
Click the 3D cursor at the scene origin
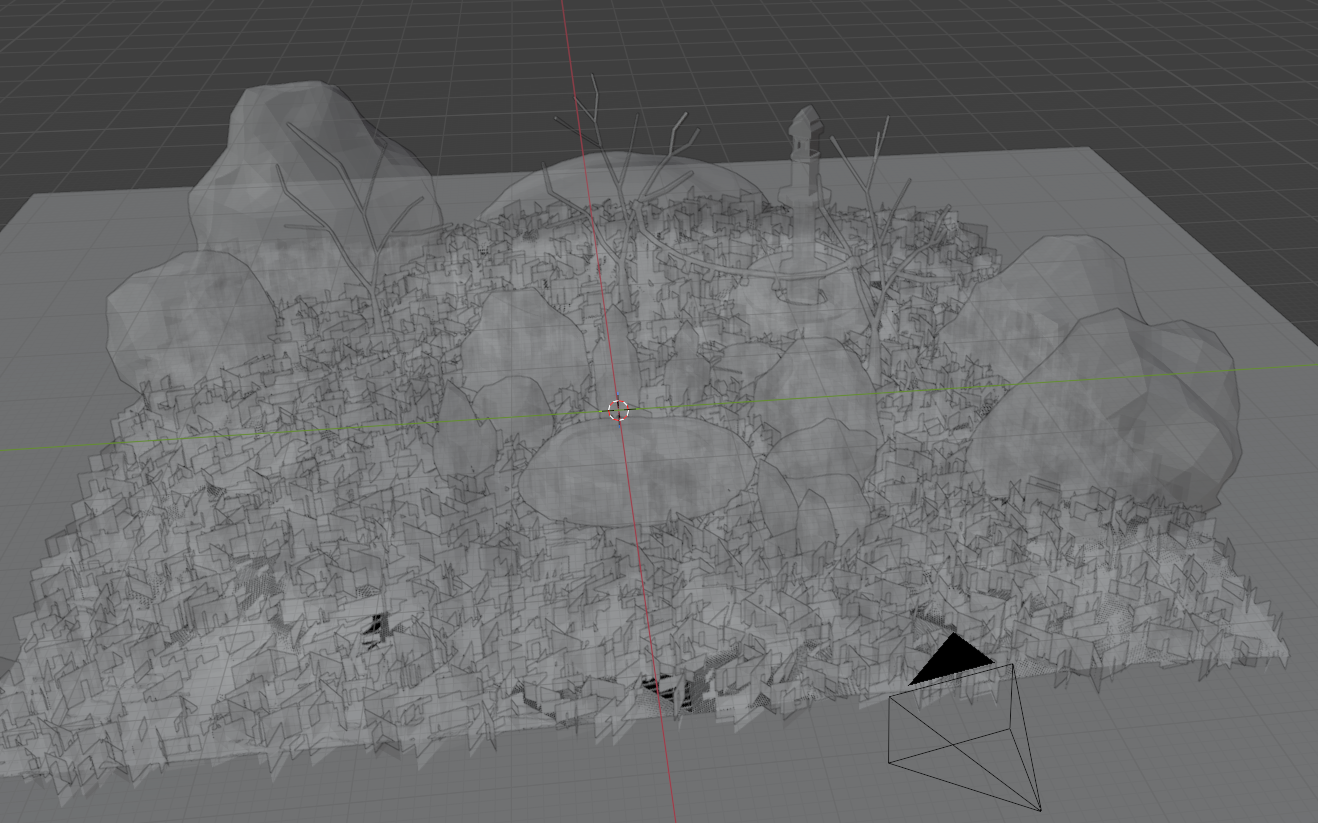(618, 410)
